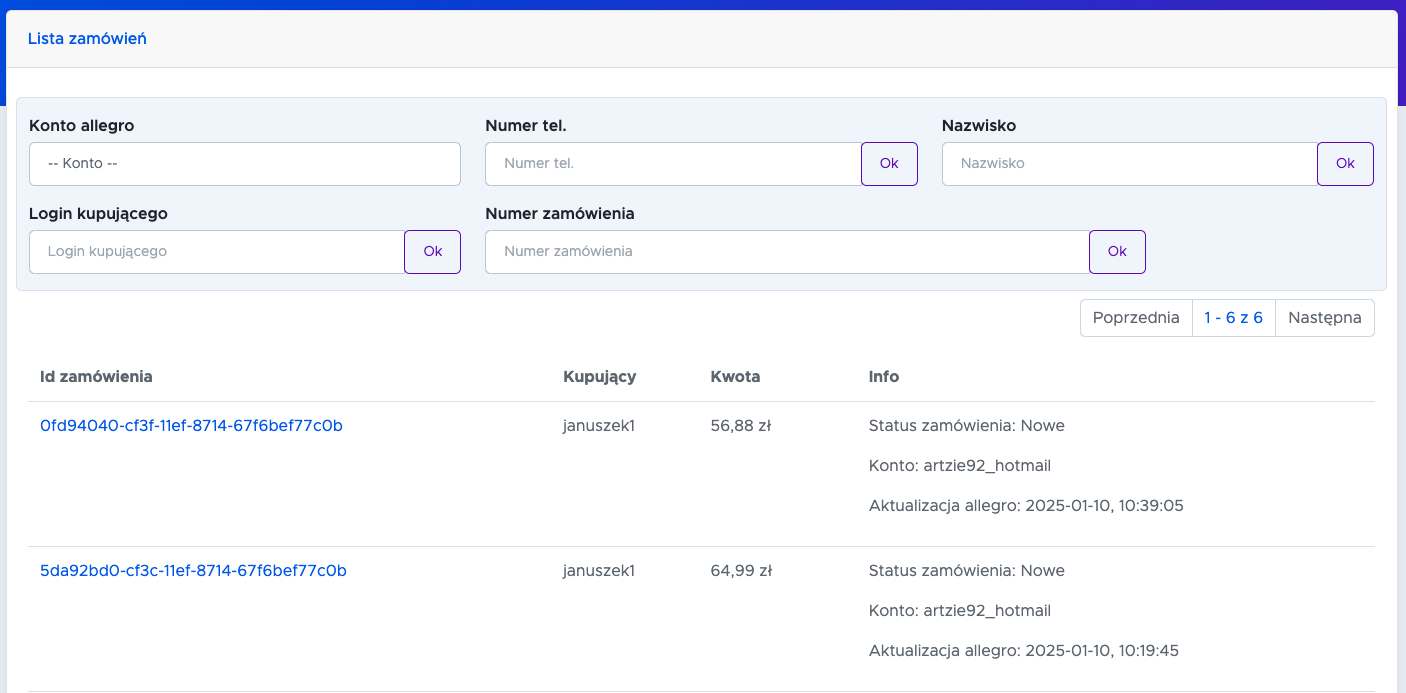The width and height of the screenshot is (1406, 693).
Task: Focus the Nazwisko text field
Action: click(1129, 164)
